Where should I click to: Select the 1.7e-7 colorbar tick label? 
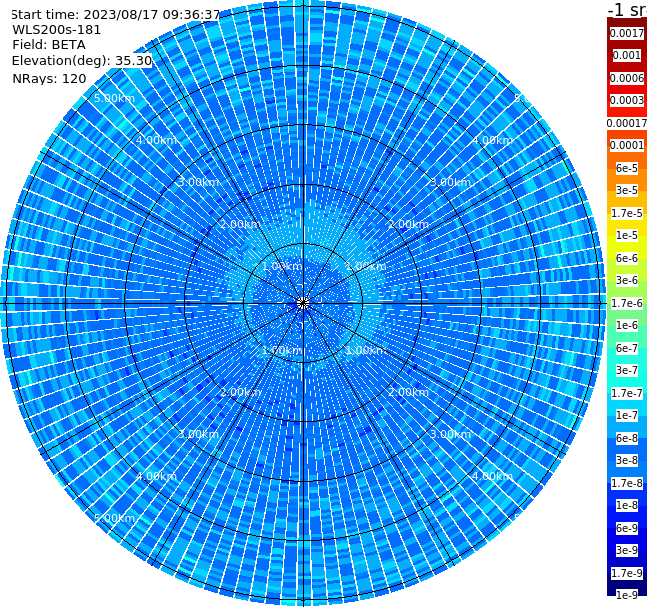coord(627,393)
